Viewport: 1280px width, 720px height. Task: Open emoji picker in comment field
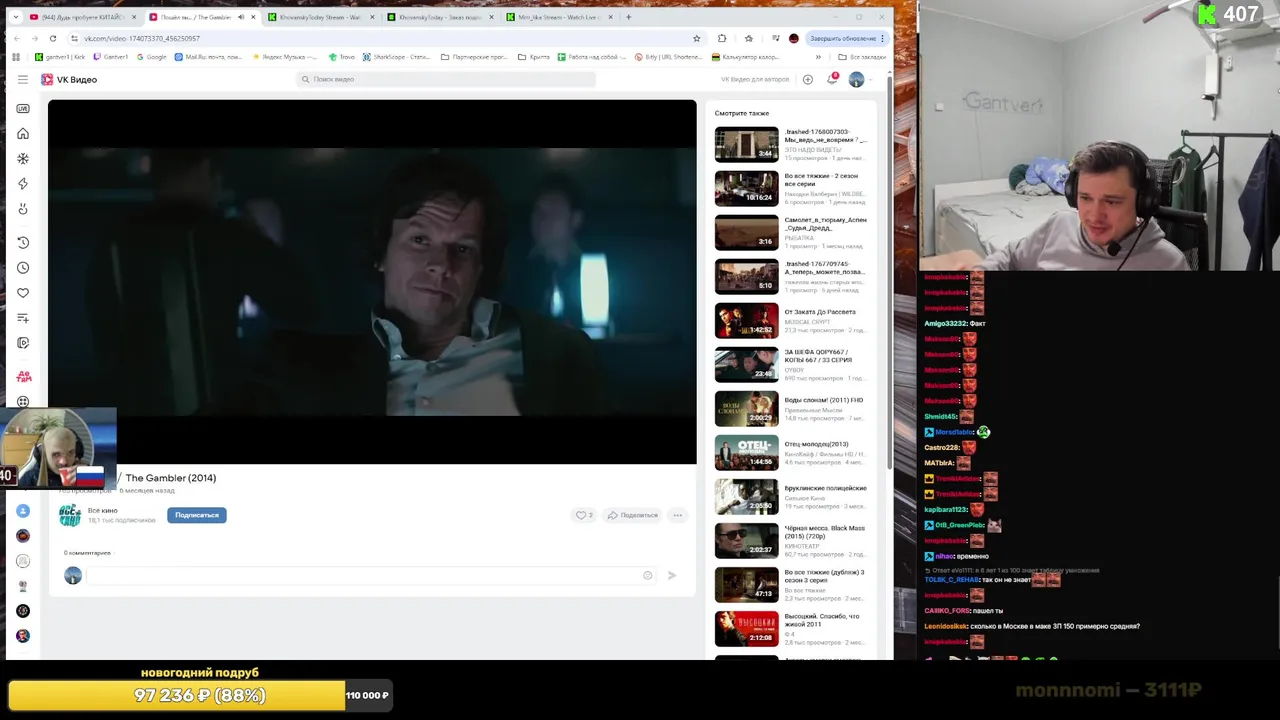click(x=648, y=575)
